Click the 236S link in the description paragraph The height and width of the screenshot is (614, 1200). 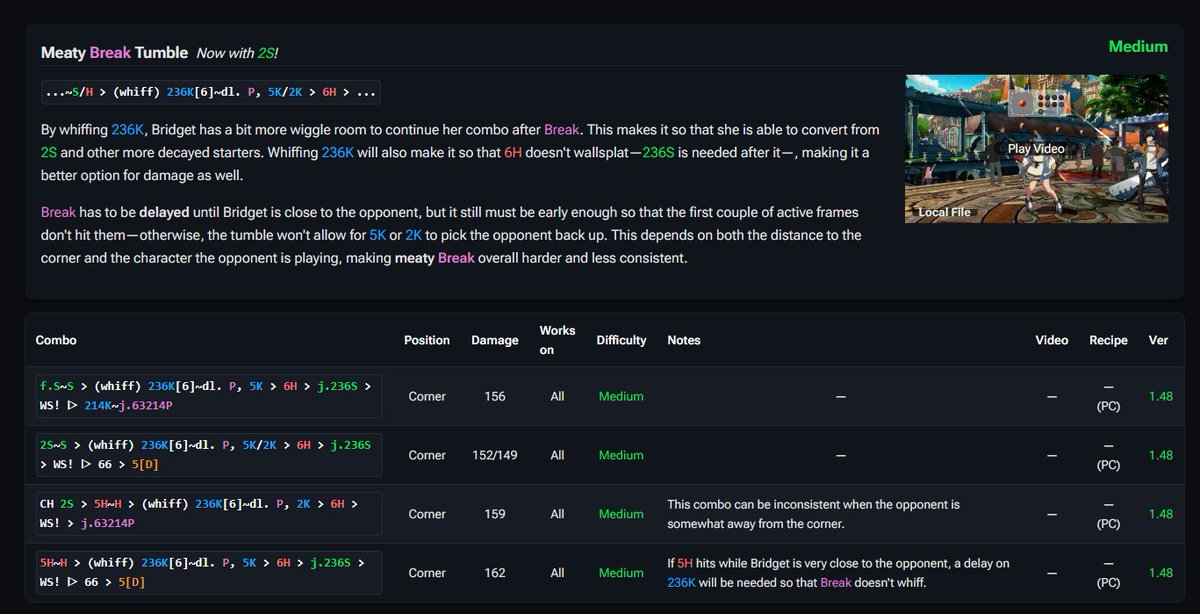pos(659,152)
